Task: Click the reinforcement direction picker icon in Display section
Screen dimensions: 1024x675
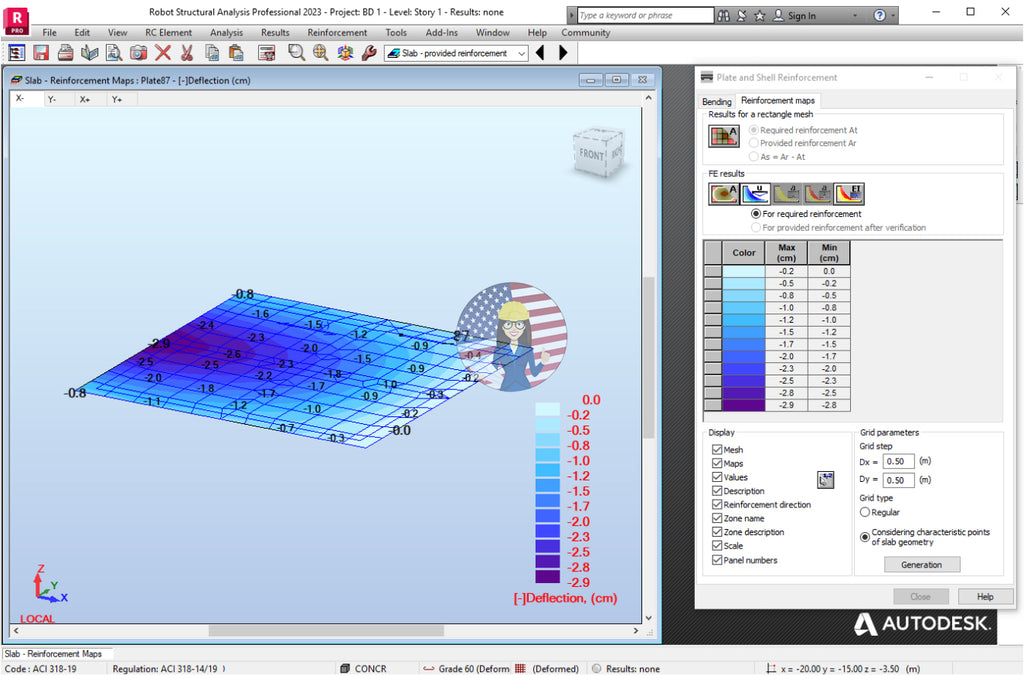Action: [825, 480]
